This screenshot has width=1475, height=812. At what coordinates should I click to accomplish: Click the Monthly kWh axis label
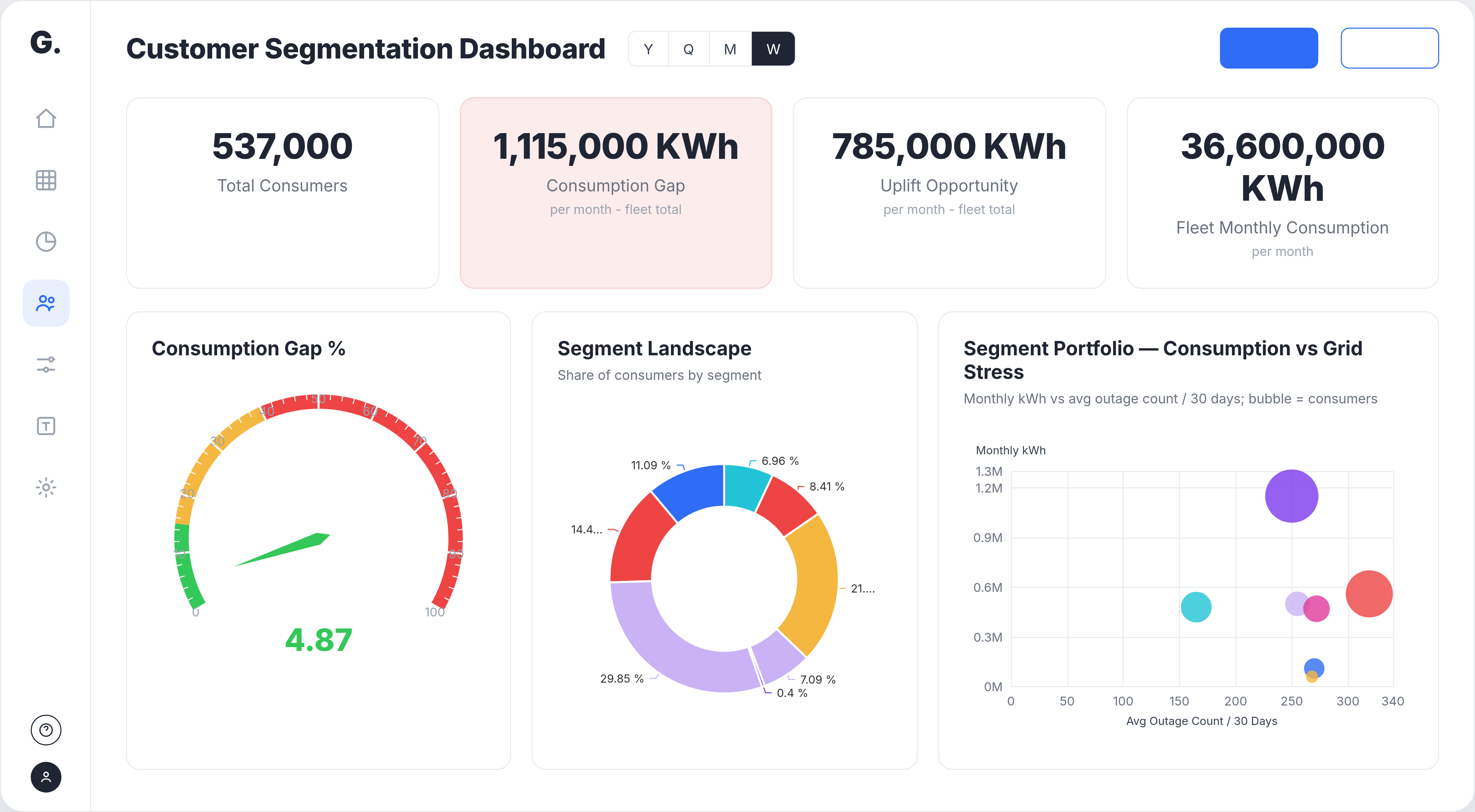pyautogui.click(x=1011, y=450)
